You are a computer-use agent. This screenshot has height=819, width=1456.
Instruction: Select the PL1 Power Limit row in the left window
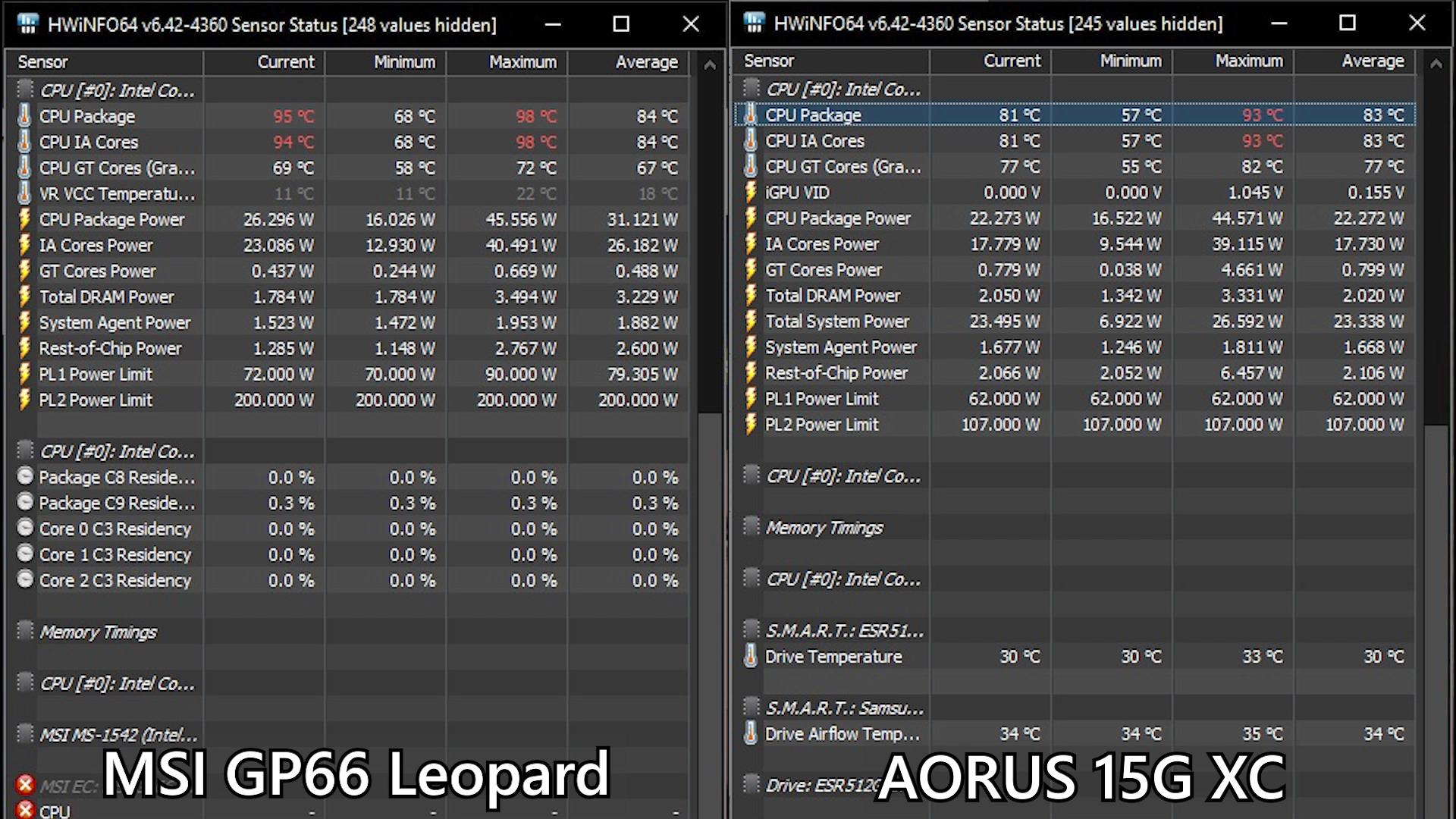tap(349, 374)
